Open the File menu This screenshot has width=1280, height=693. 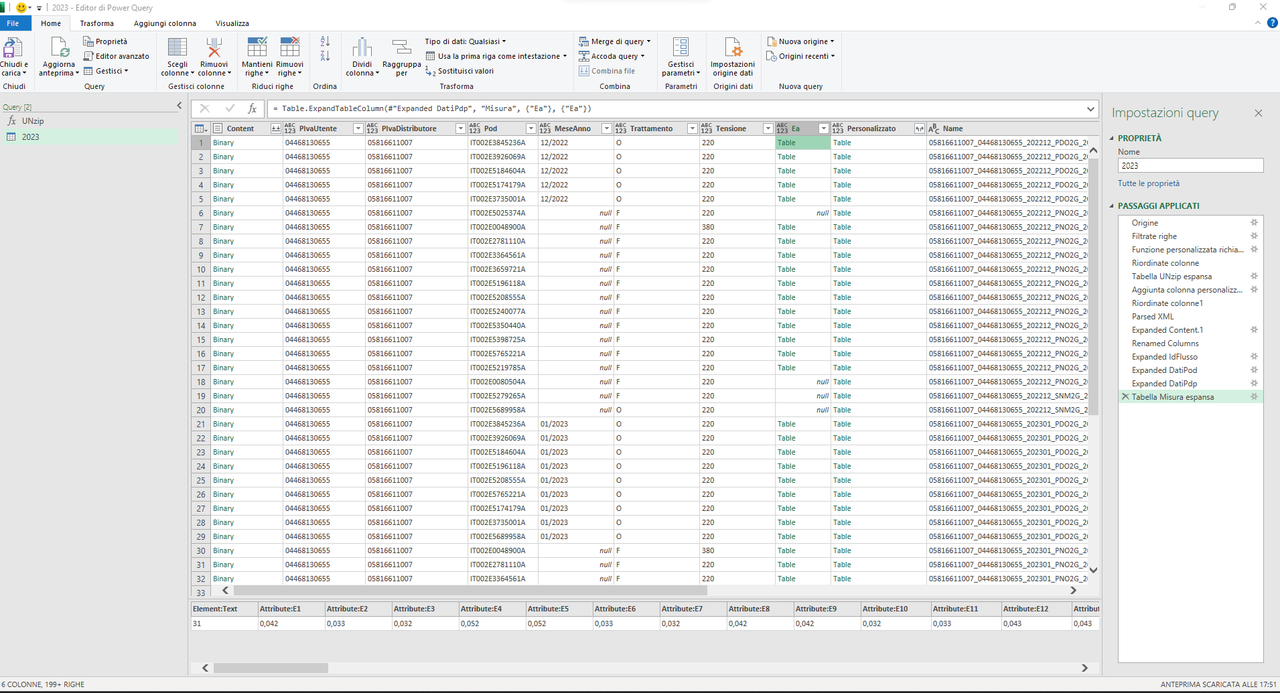click(x=16, y=23)
